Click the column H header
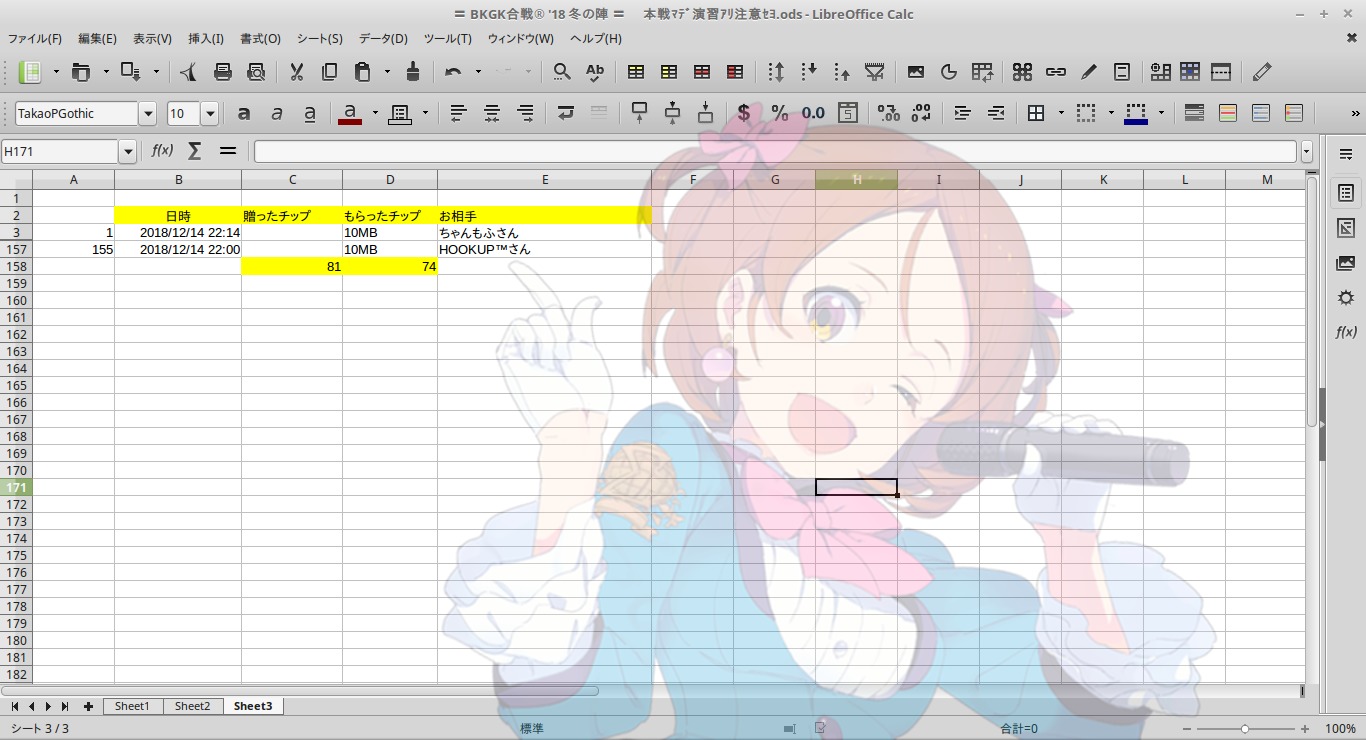Viewport: 1366px width, 740px height. 856,179
